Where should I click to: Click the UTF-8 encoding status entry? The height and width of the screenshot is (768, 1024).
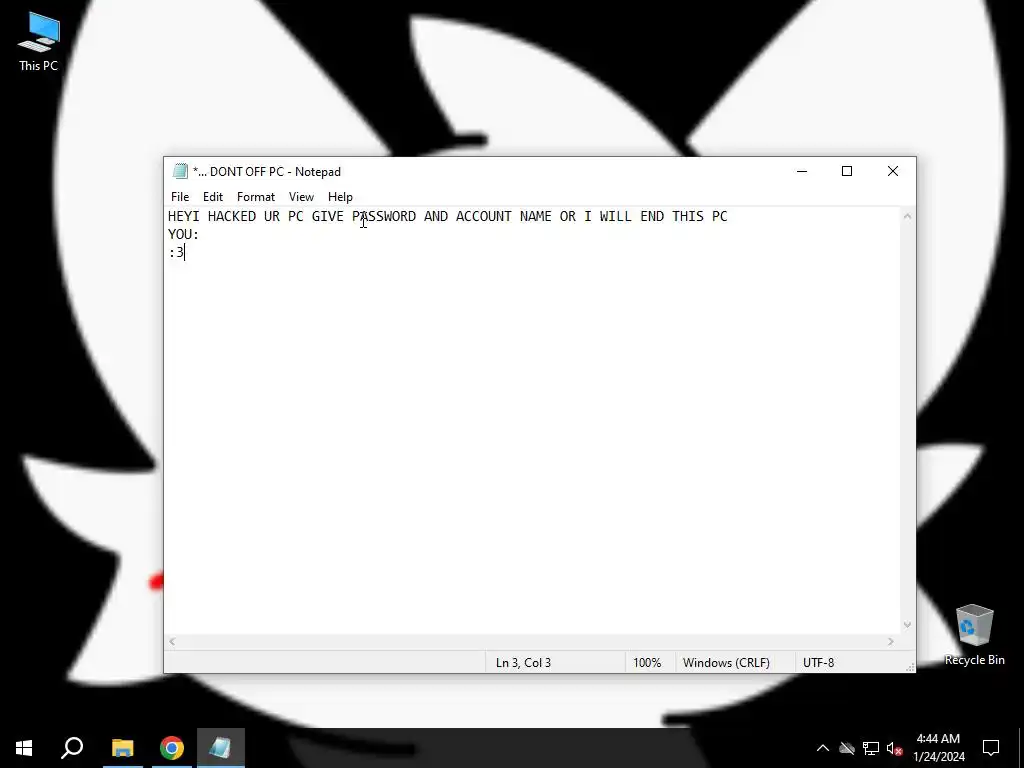coord(818,662)
